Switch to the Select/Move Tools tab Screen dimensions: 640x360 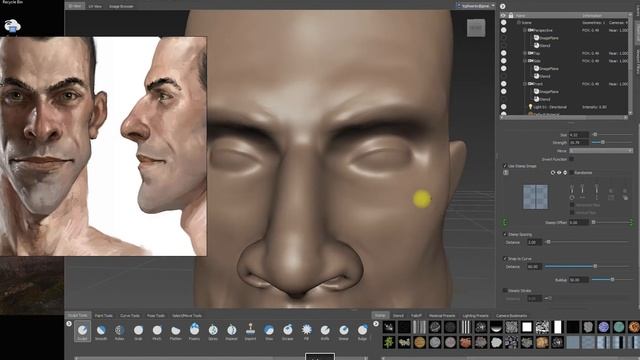pyautogui.click(x=187, y=316)
